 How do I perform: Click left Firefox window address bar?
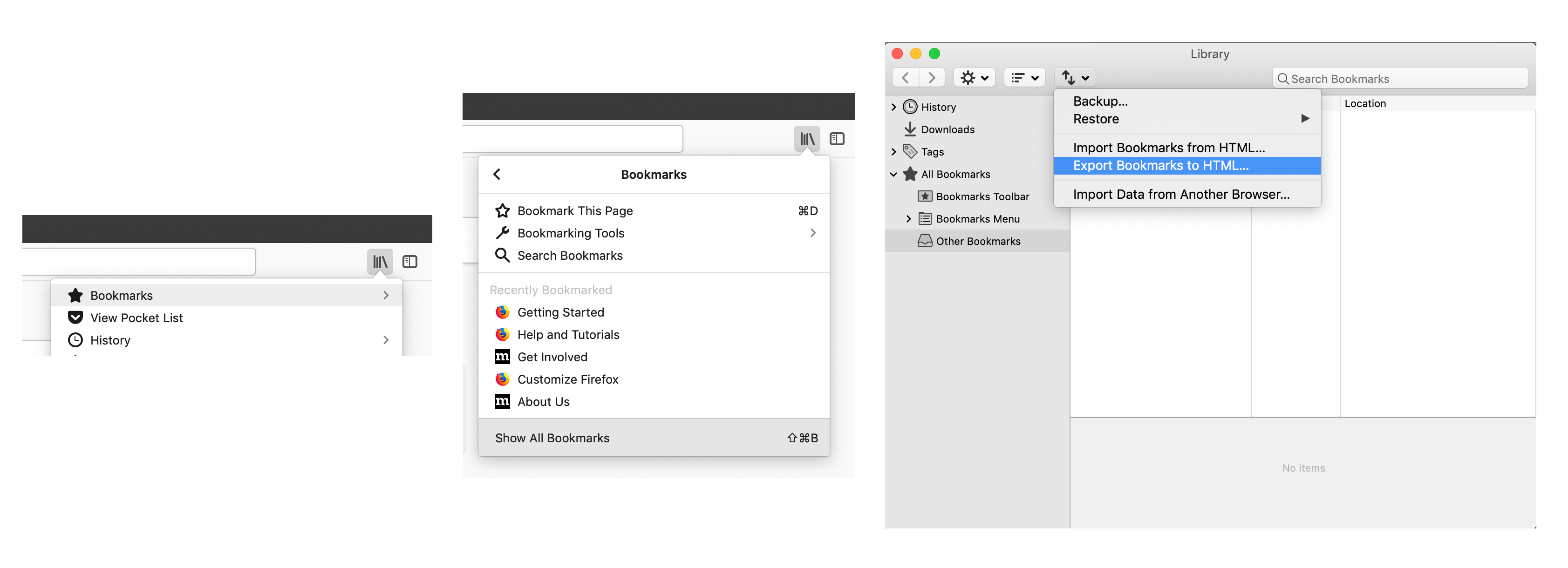[139, 262]
